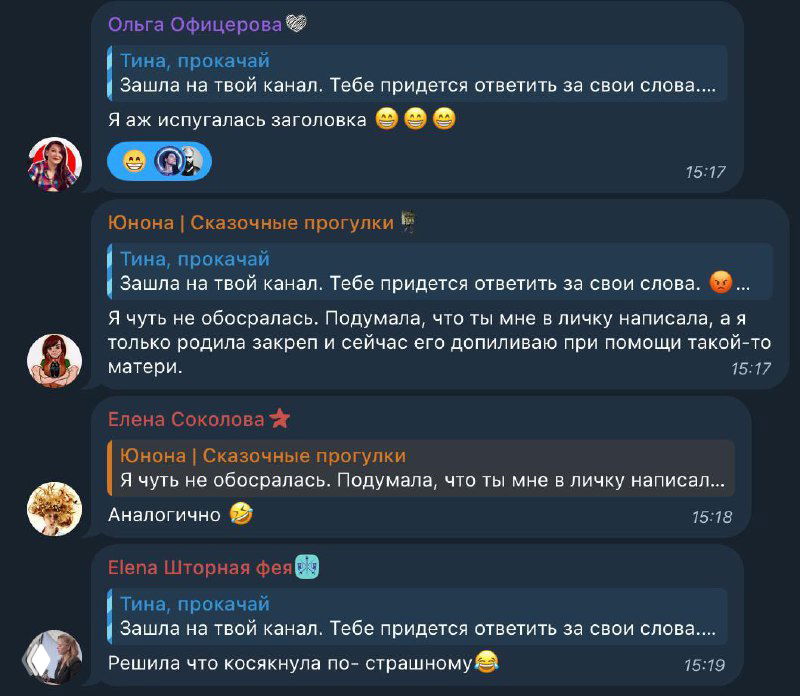Jump to quoted Тина message with angry emoji
The image size is (800, 696).
pyautogui.click(x=440, y=271)
